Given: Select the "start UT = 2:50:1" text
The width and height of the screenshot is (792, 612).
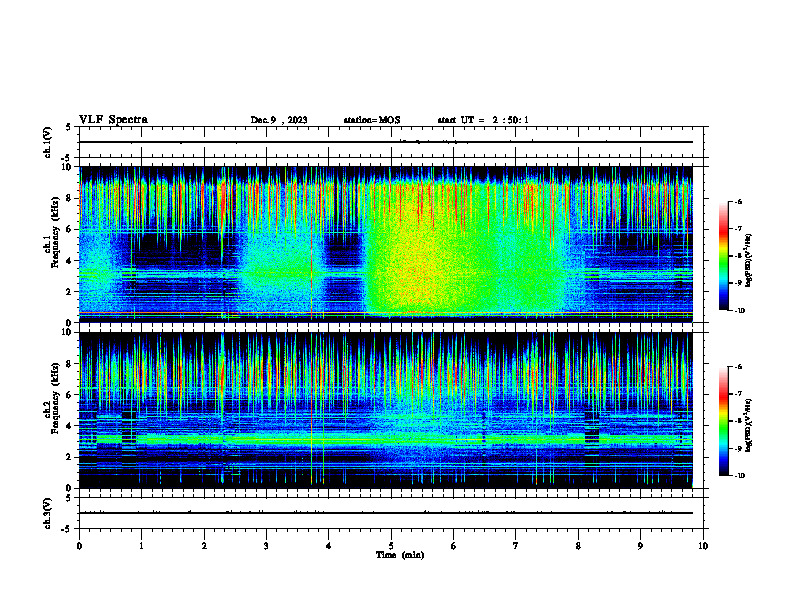Looking at the screenshot, I should coord(483,120).
